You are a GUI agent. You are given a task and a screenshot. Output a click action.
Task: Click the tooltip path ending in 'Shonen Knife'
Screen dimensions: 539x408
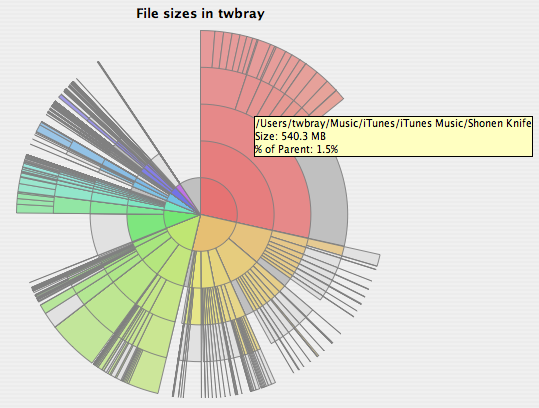tap(393, 123)
